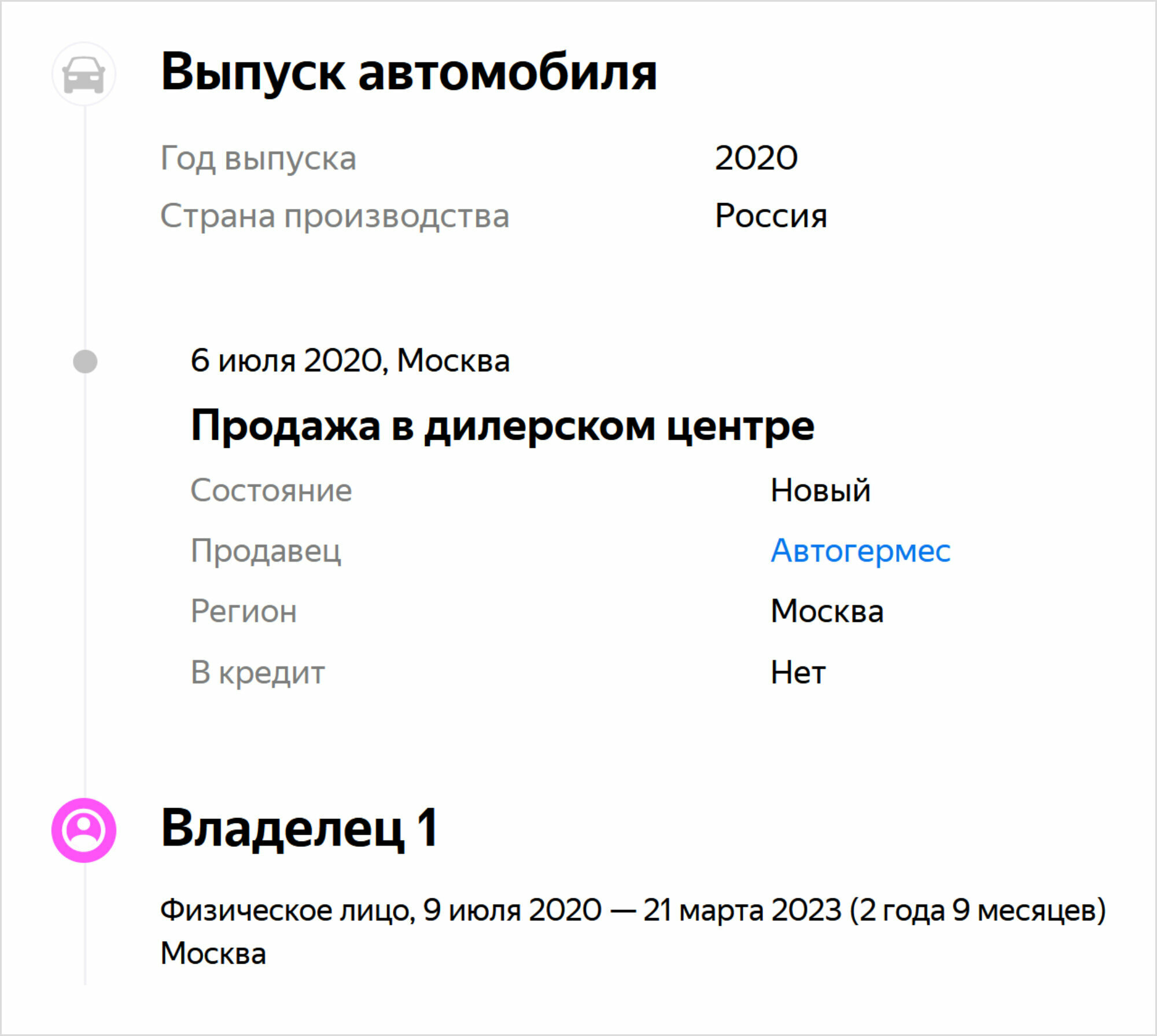
Task: Click the pink owner profile icon
Action: coord(84,830)
